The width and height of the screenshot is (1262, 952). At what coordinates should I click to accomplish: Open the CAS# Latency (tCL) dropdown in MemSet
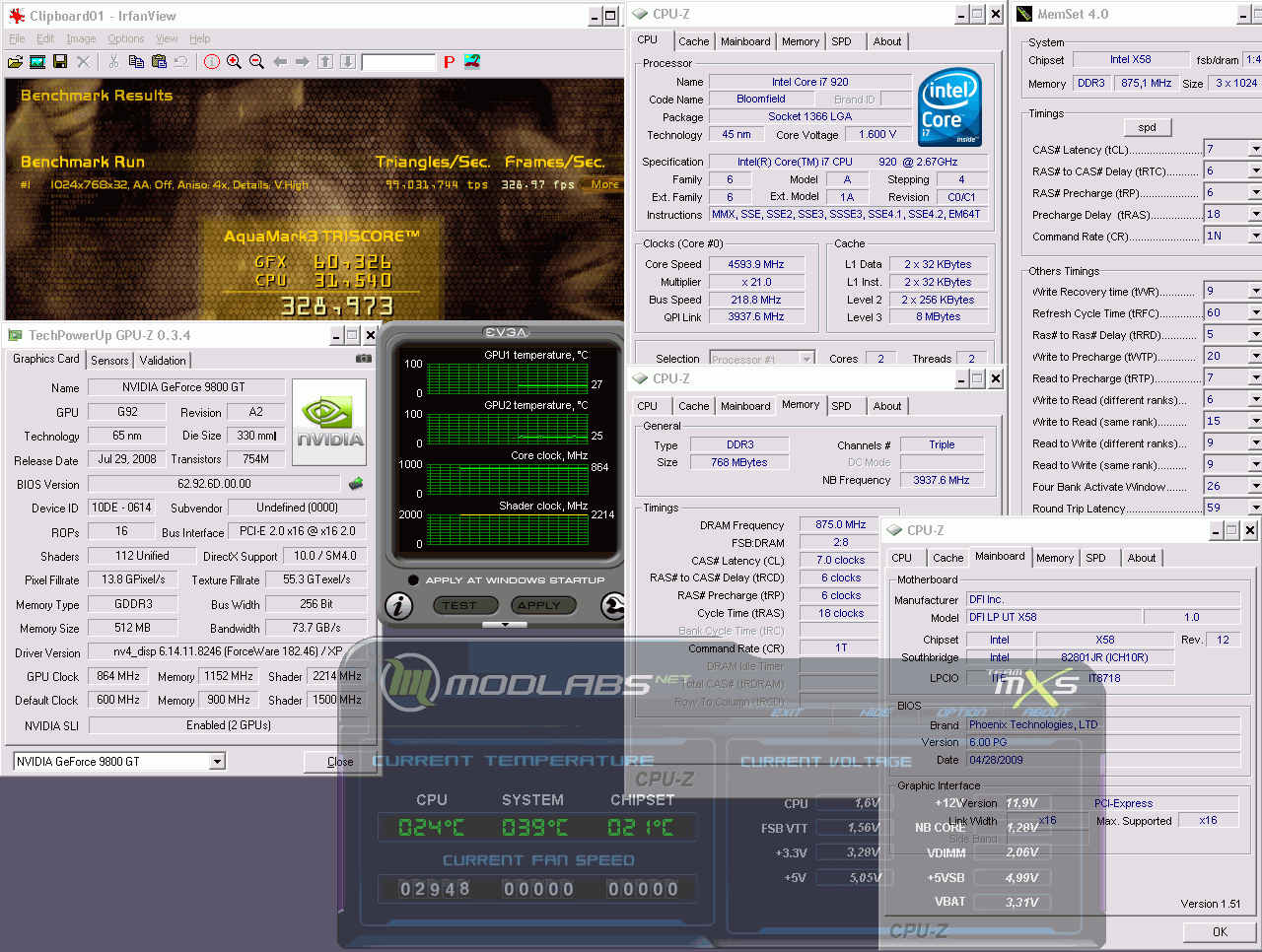point(1255,150)
